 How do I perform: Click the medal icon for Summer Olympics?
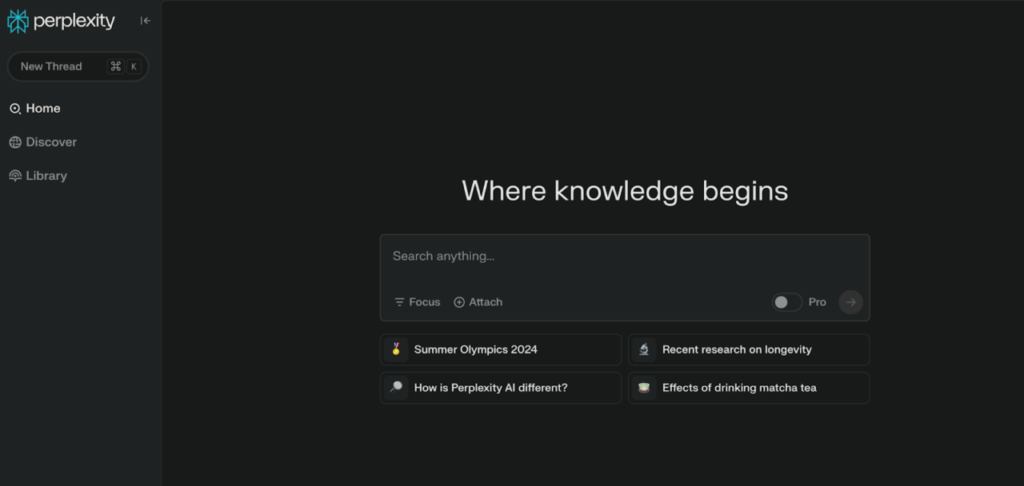[396, 349]
